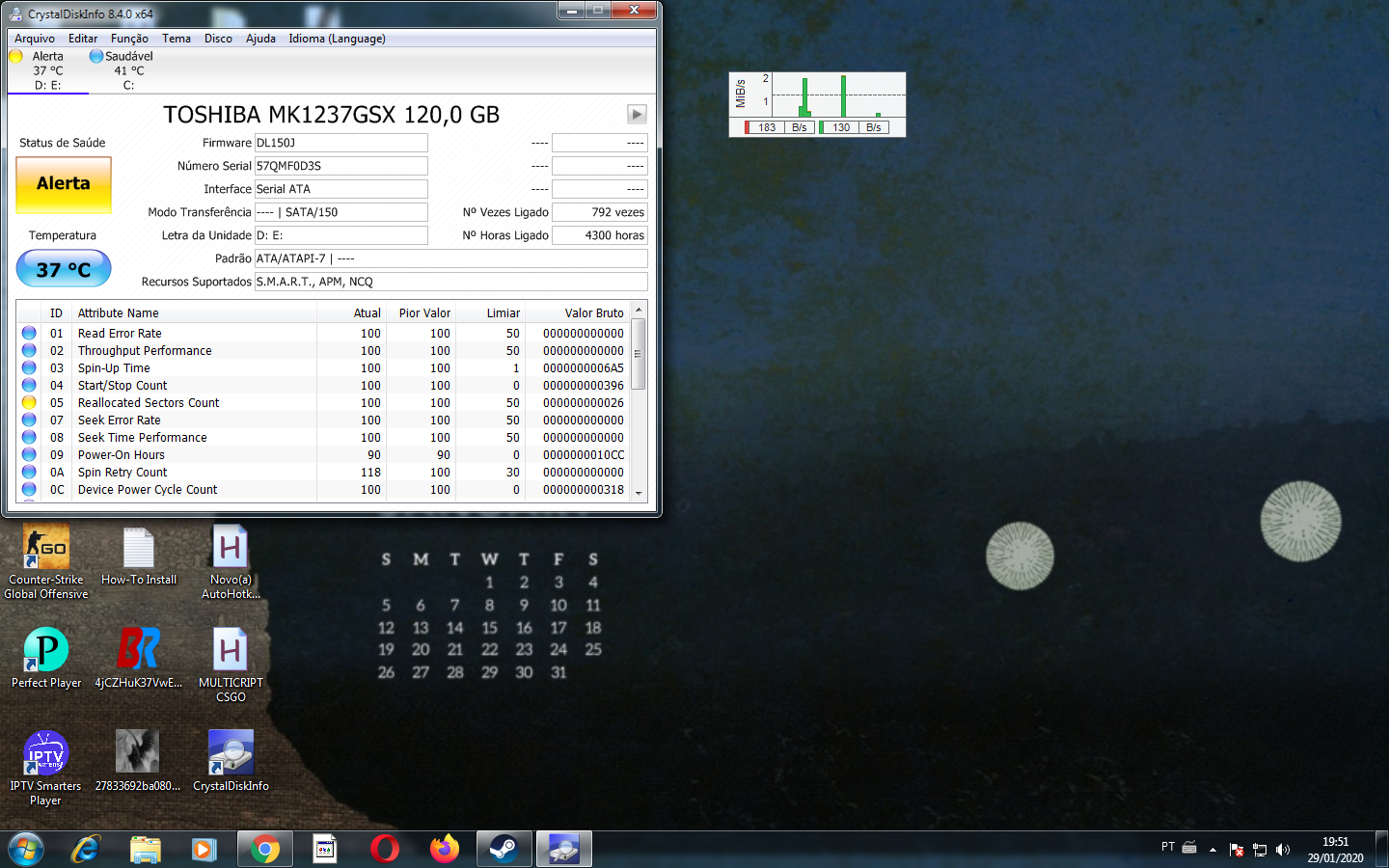Click the 37 °C temperature button

pos(64,269)
